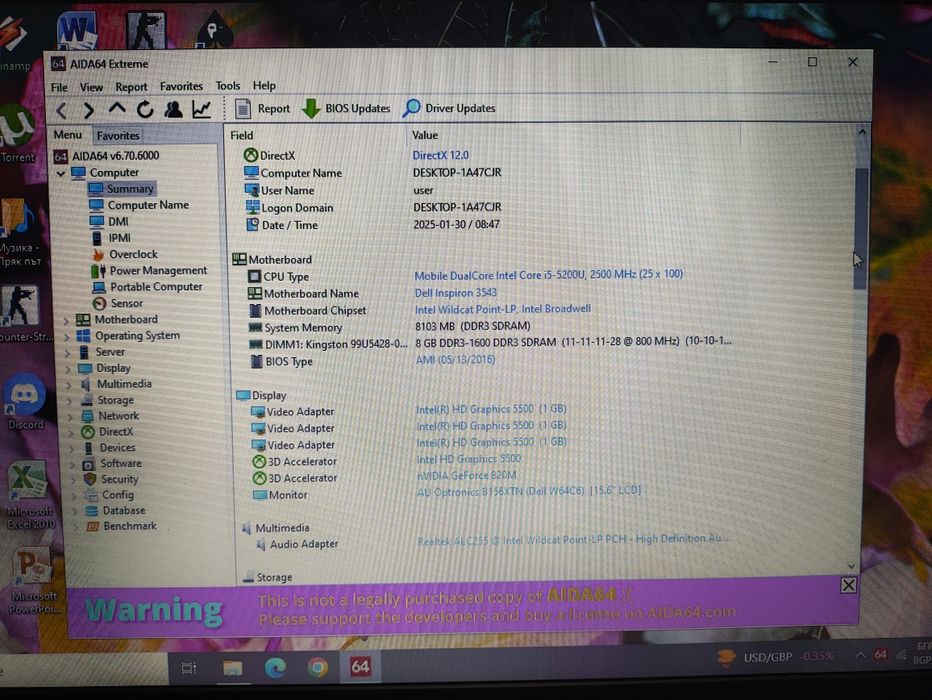The height and width of the screenshot is (700, 932).
Task: Select the Config tree item
Action: pos(109,494)
